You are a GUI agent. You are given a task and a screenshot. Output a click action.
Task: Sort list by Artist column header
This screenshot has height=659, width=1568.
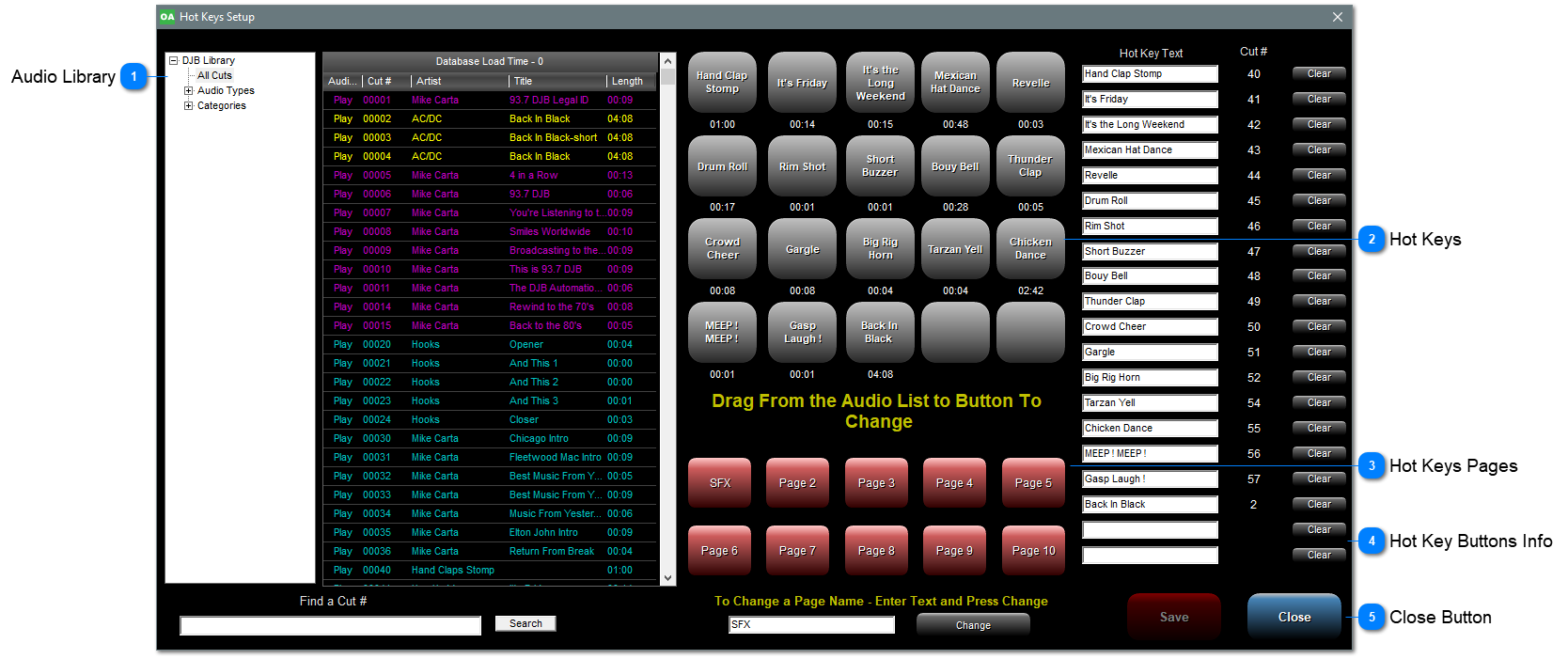coord(459,81)
